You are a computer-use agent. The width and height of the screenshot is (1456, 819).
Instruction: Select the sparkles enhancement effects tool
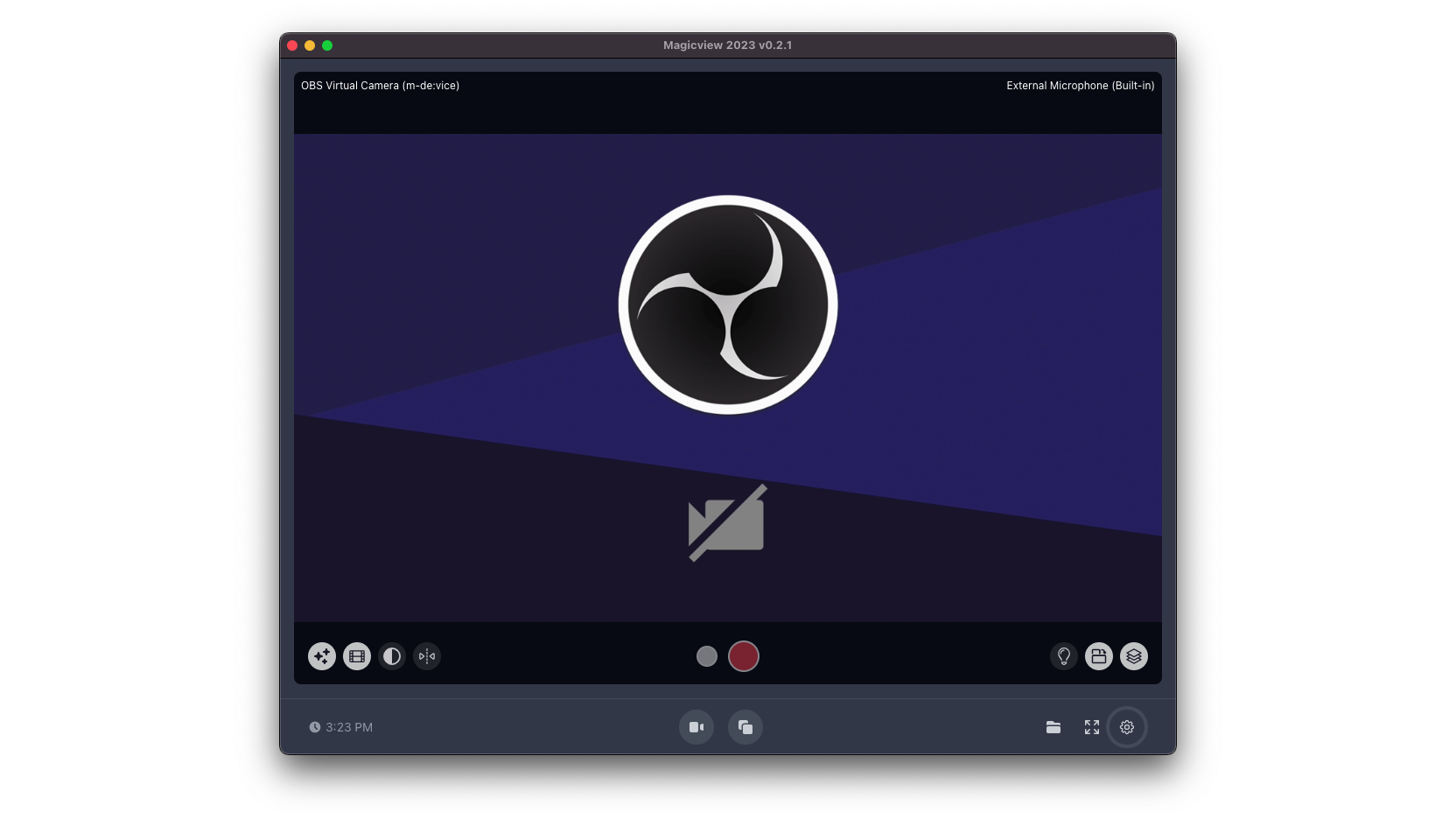click(321, 656)
